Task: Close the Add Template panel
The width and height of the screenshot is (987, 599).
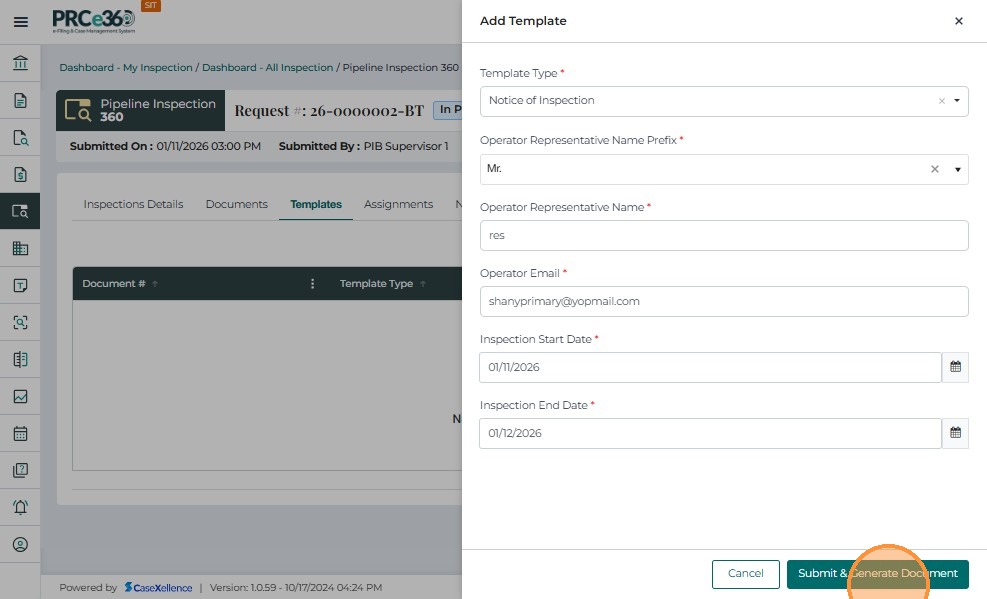Action: [x=958, y=21]
